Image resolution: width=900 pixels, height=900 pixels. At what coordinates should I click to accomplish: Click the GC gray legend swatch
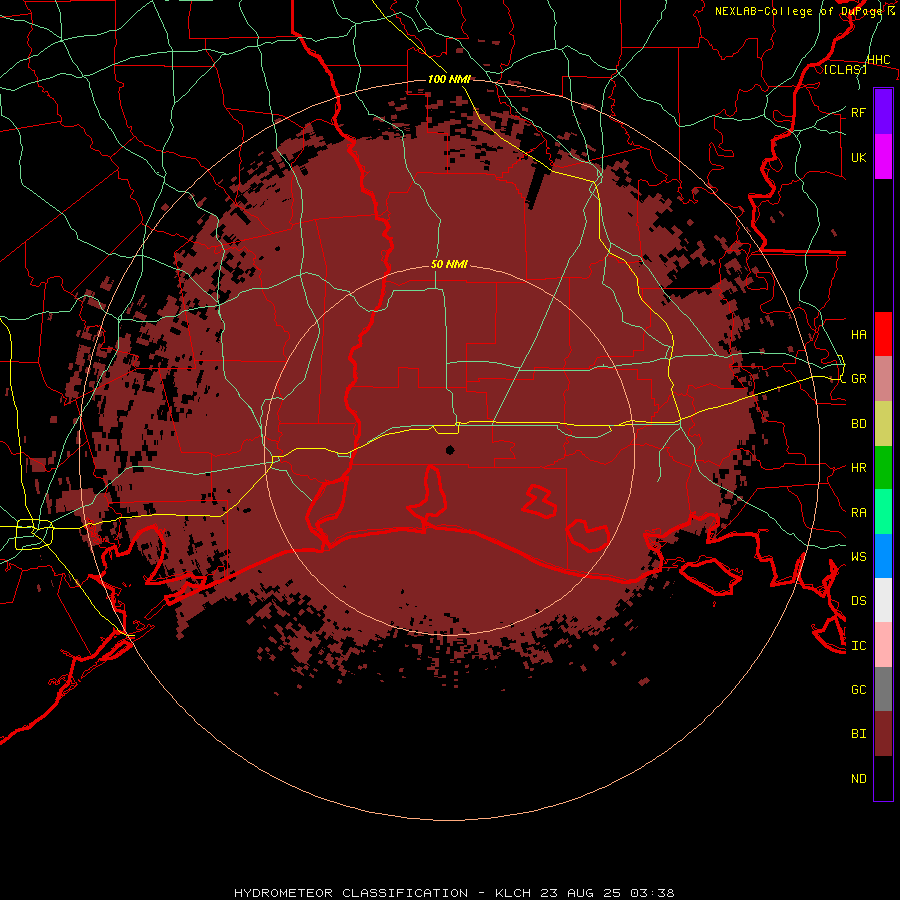point(883,689)
